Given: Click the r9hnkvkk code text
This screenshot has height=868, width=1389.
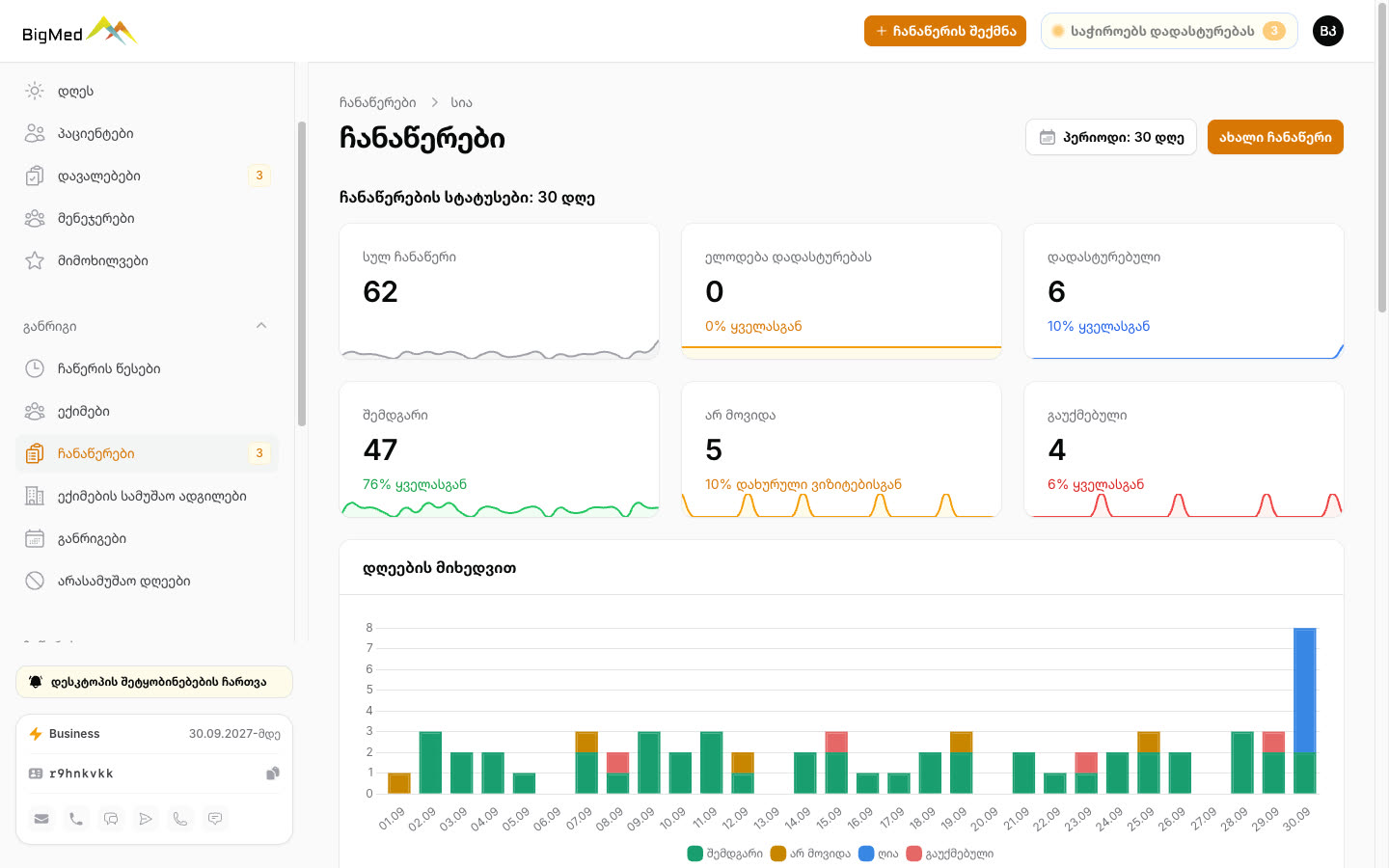Looking at the screenshot, I should pos(82,773).
